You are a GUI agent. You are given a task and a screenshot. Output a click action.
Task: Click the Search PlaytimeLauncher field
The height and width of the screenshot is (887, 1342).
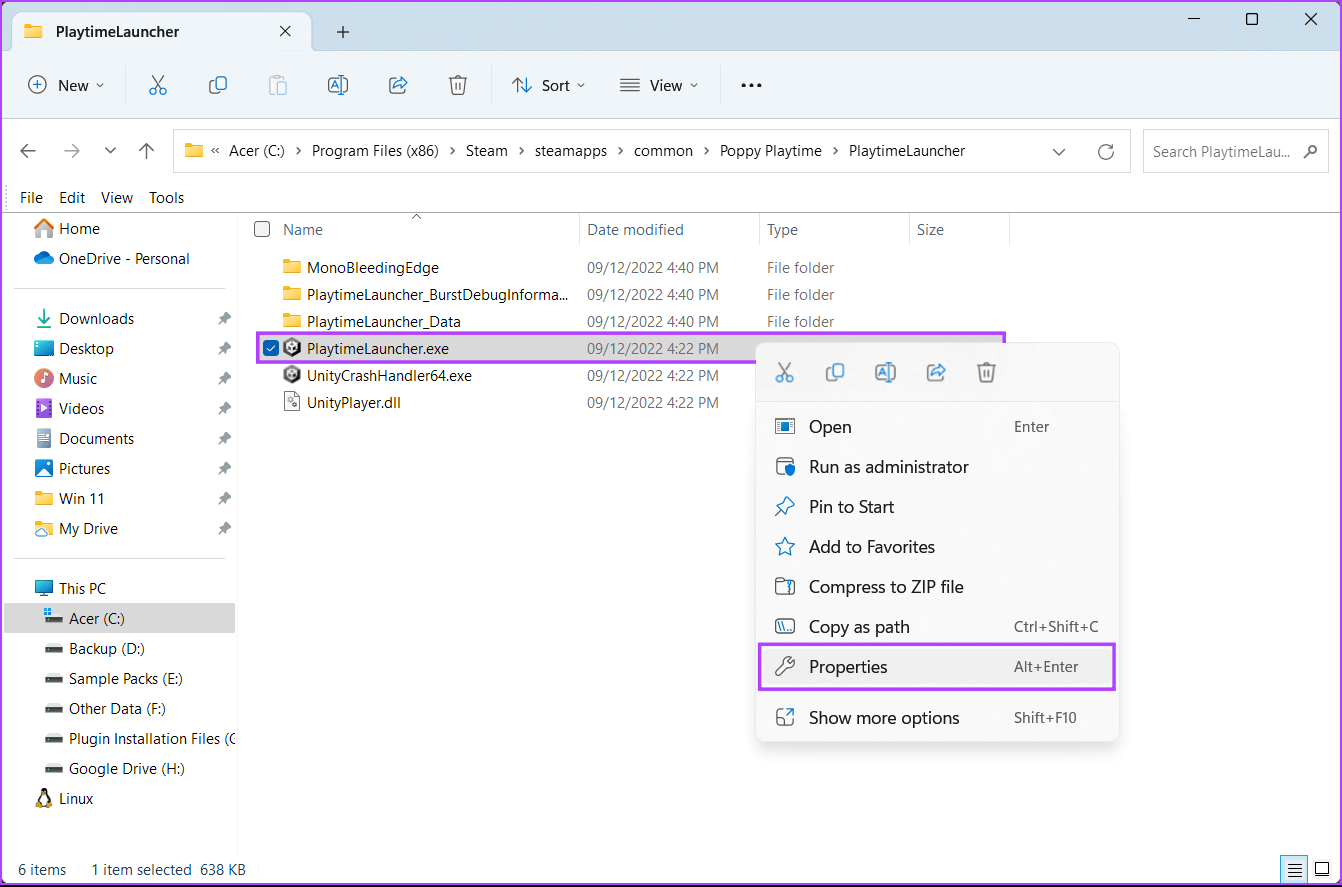click(1236, 152)
